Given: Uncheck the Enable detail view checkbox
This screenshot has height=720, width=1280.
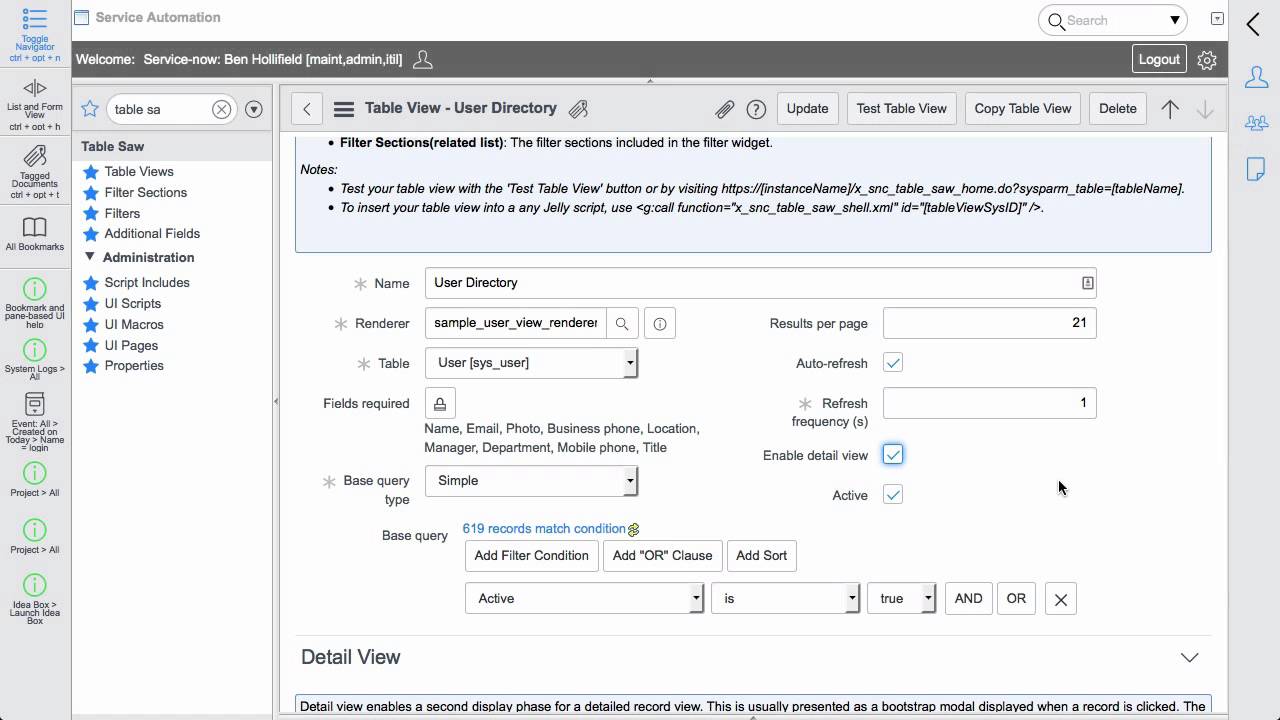Looking at the screenshot, I should click(893, 455).
